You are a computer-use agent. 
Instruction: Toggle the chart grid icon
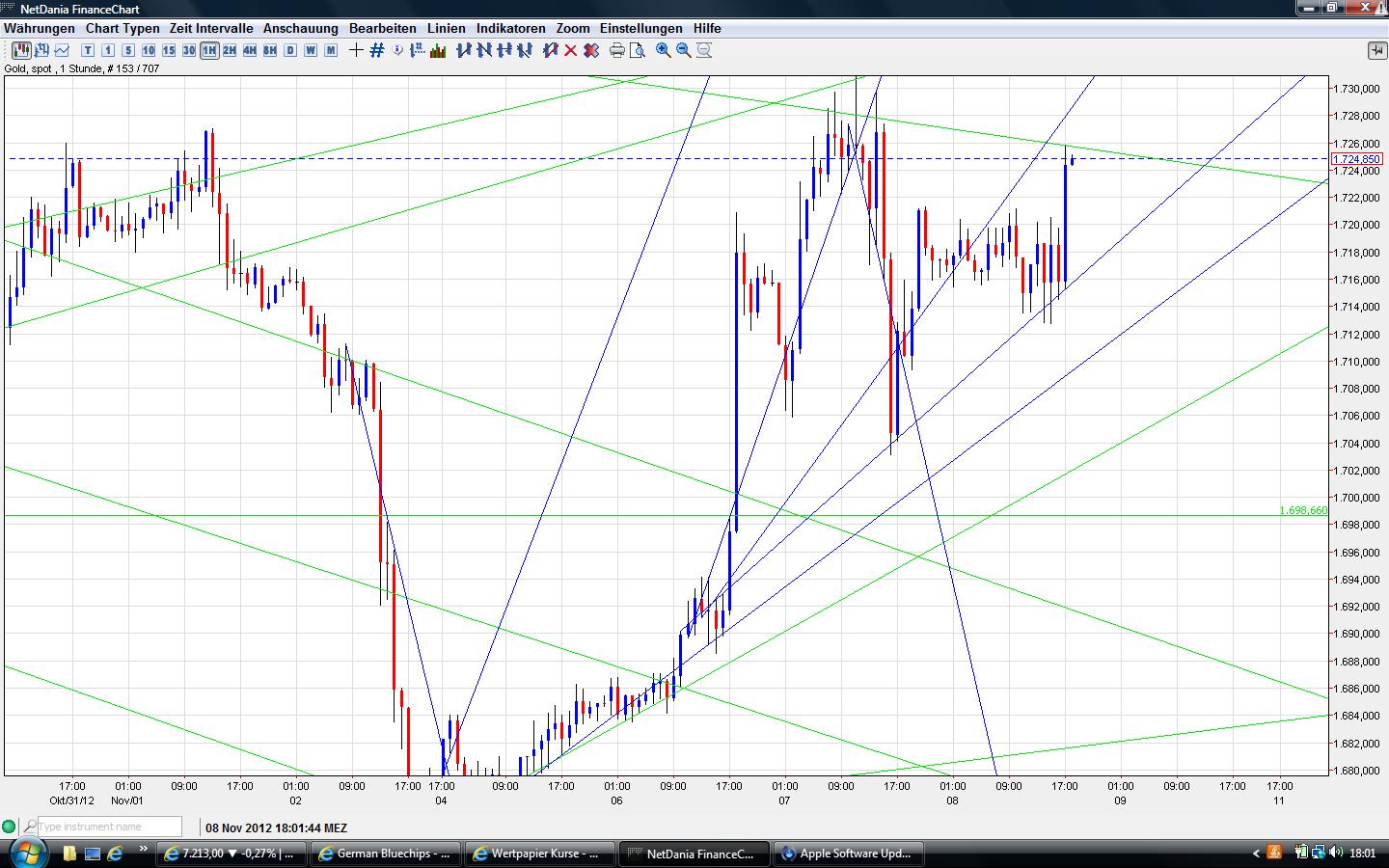(x=375, y=50)
